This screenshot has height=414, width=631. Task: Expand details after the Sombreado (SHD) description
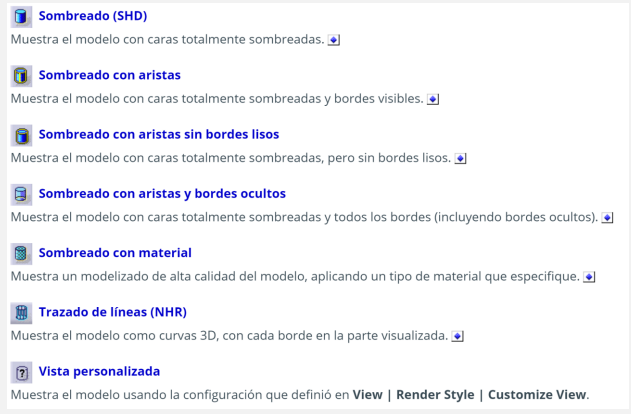tap(334, 40)
